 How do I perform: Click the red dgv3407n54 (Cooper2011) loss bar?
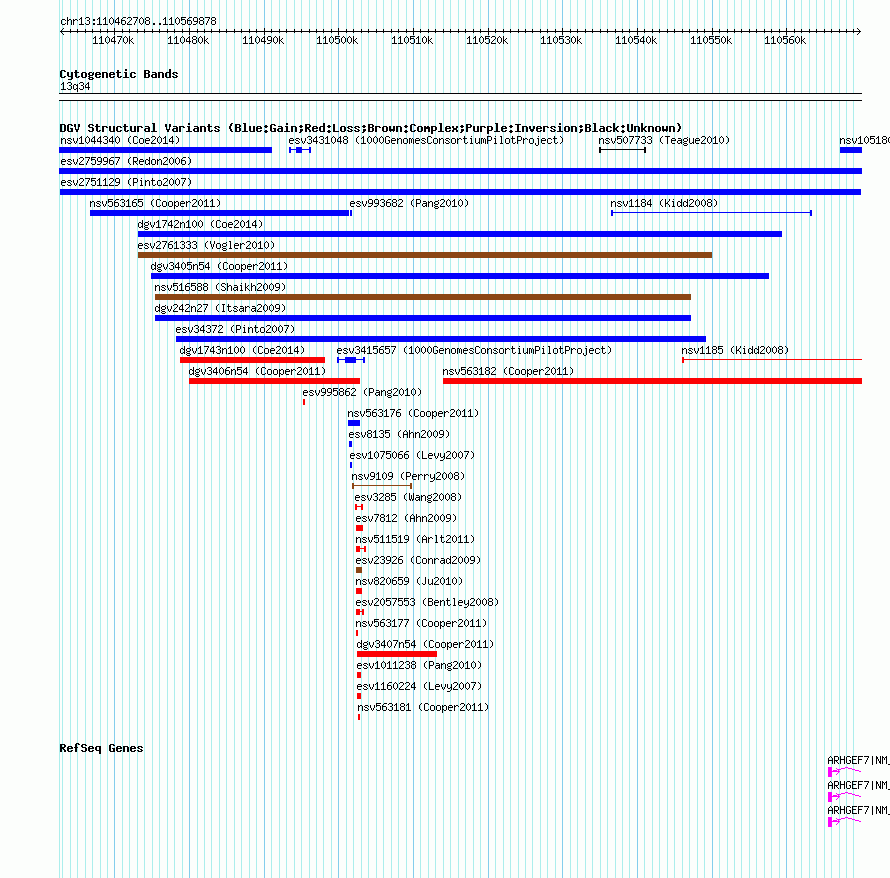(397, 654)
